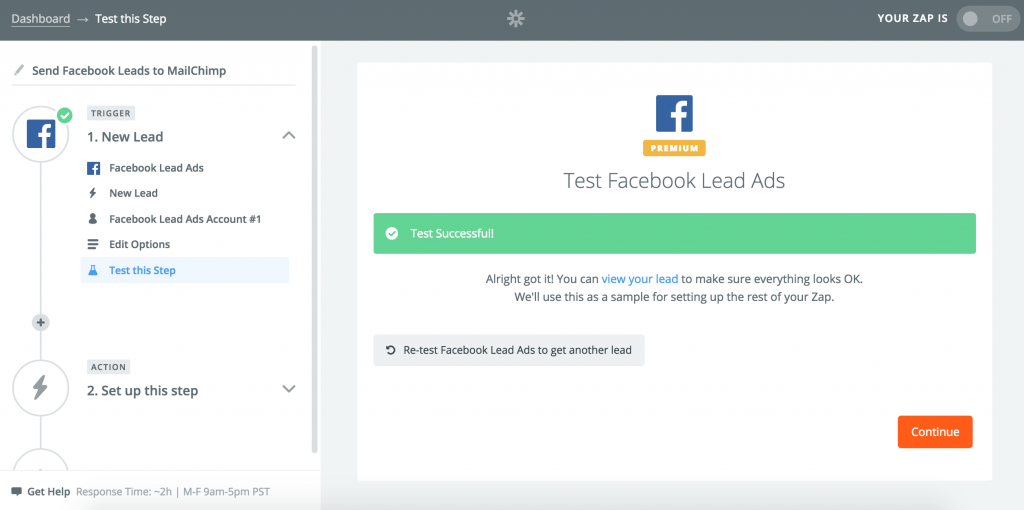1024x510 pixels.
Task: Click Get Help link at bottom
Action: 48,491
